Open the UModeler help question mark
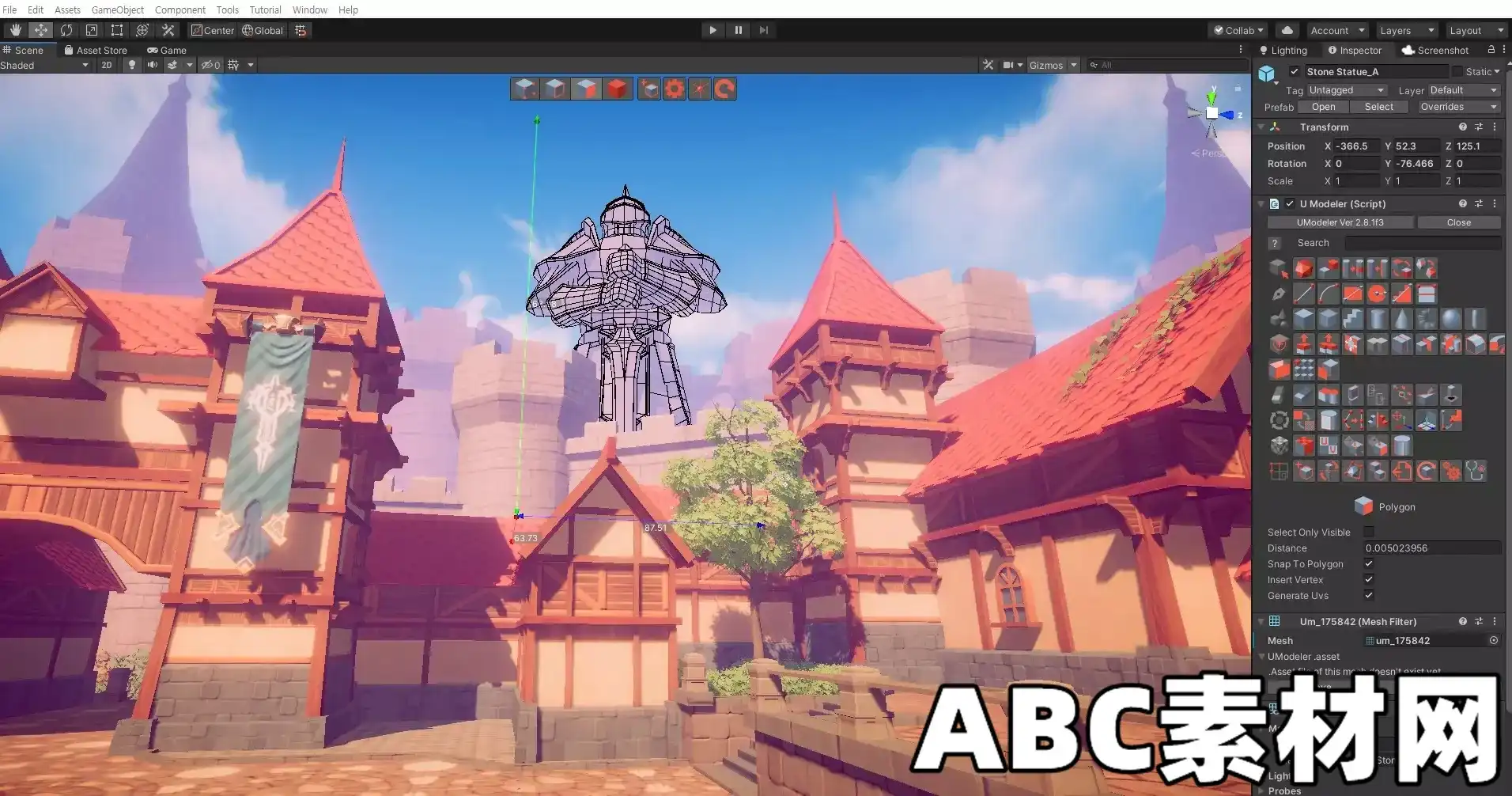This screenshot has height=796, width=1512. pyautogui.click(x=1274, y=243)
